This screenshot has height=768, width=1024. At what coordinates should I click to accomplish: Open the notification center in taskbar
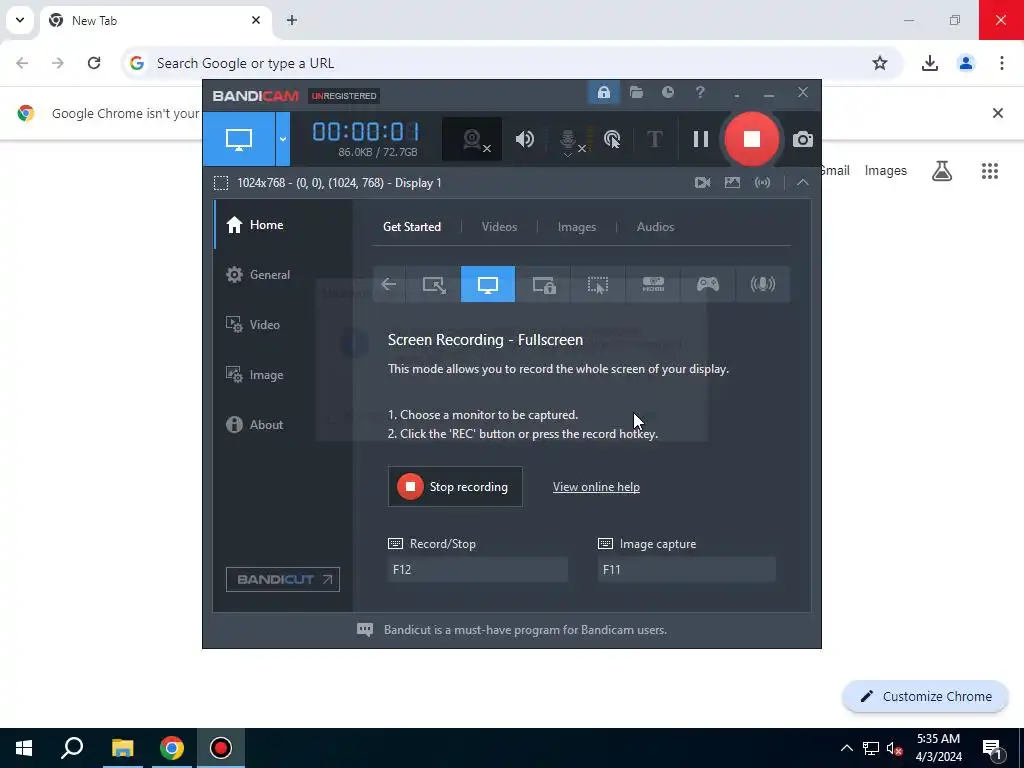pos(992,748)
